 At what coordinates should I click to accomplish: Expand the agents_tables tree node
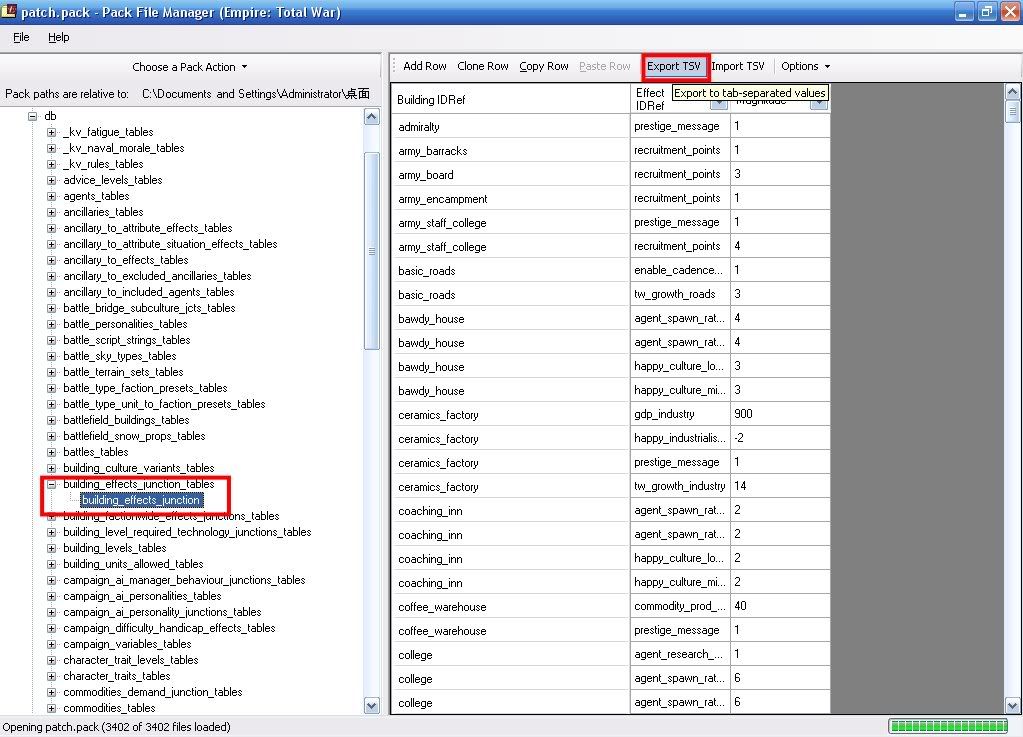(52, 197)
